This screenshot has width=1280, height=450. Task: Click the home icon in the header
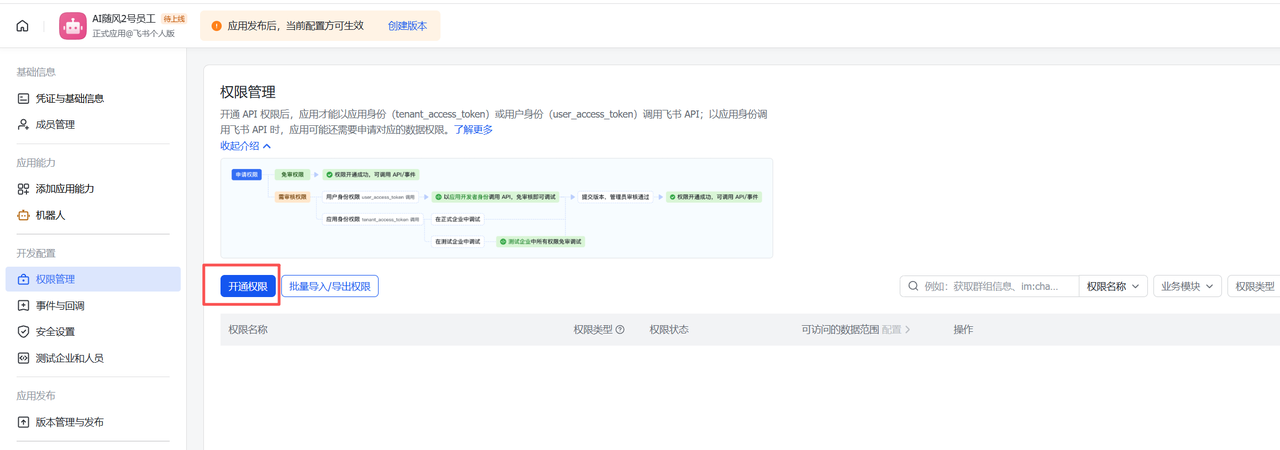[x=22, y=26]
